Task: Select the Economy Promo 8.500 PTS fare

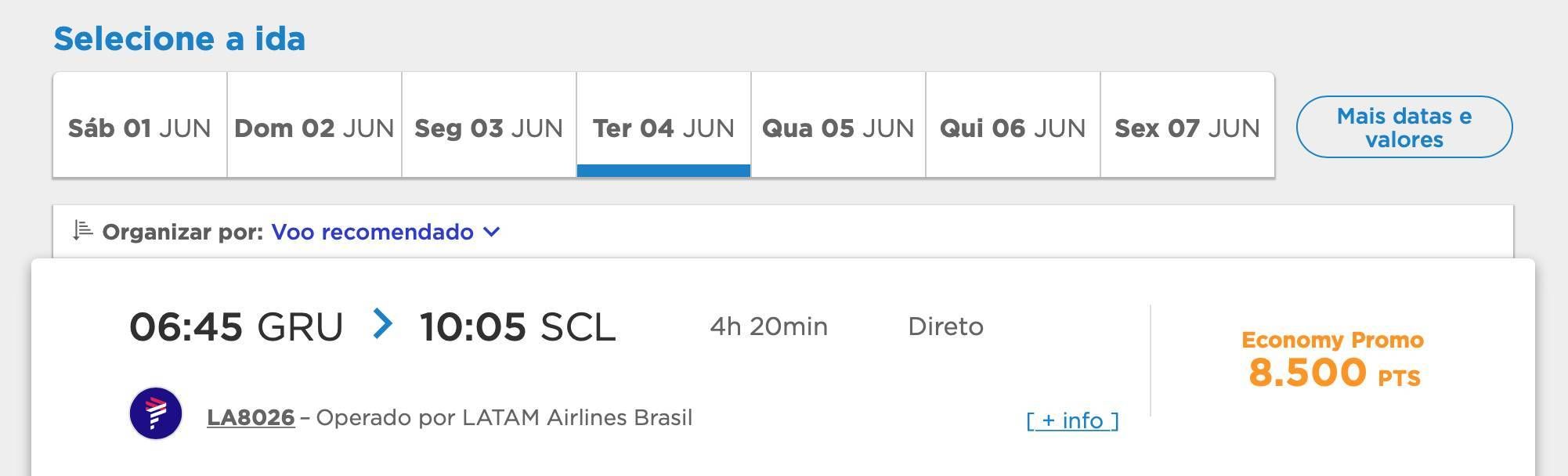Action: pos(1333,361)
